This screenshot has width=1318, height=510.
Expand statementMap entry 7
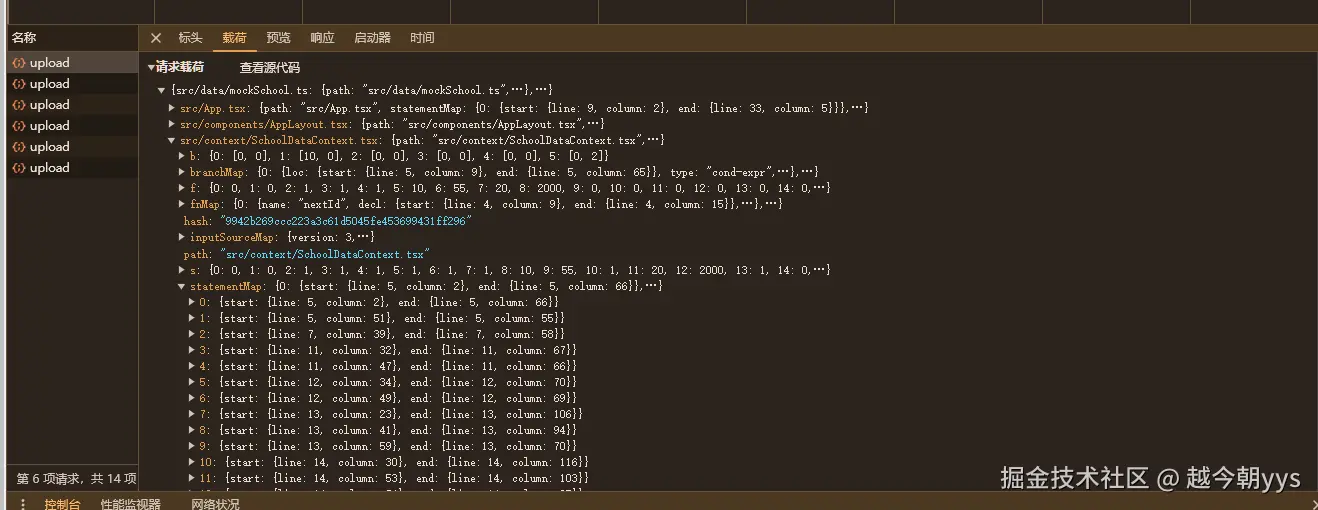point(192,414)
